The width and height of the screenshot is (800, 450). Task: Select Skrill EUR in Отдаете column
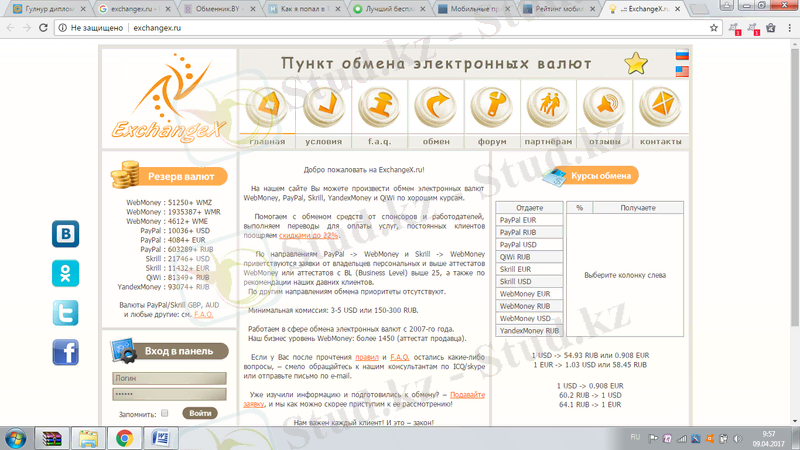point(529,269)
